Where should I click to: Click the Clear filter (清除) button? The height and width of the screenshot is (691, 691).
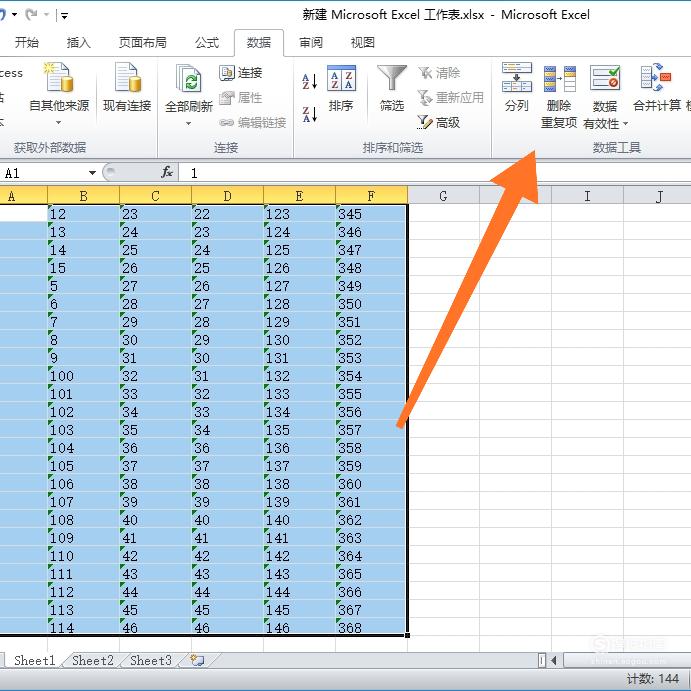439,73
